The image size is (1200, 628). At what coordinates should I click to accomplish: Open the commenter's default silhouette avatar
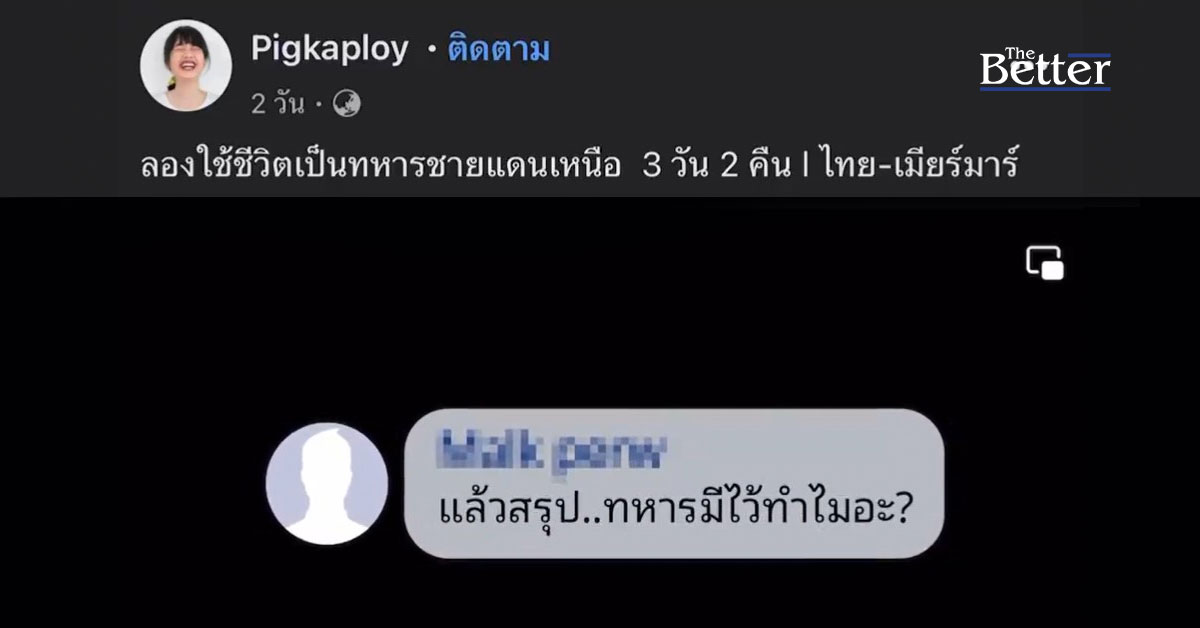coord(327,483)
